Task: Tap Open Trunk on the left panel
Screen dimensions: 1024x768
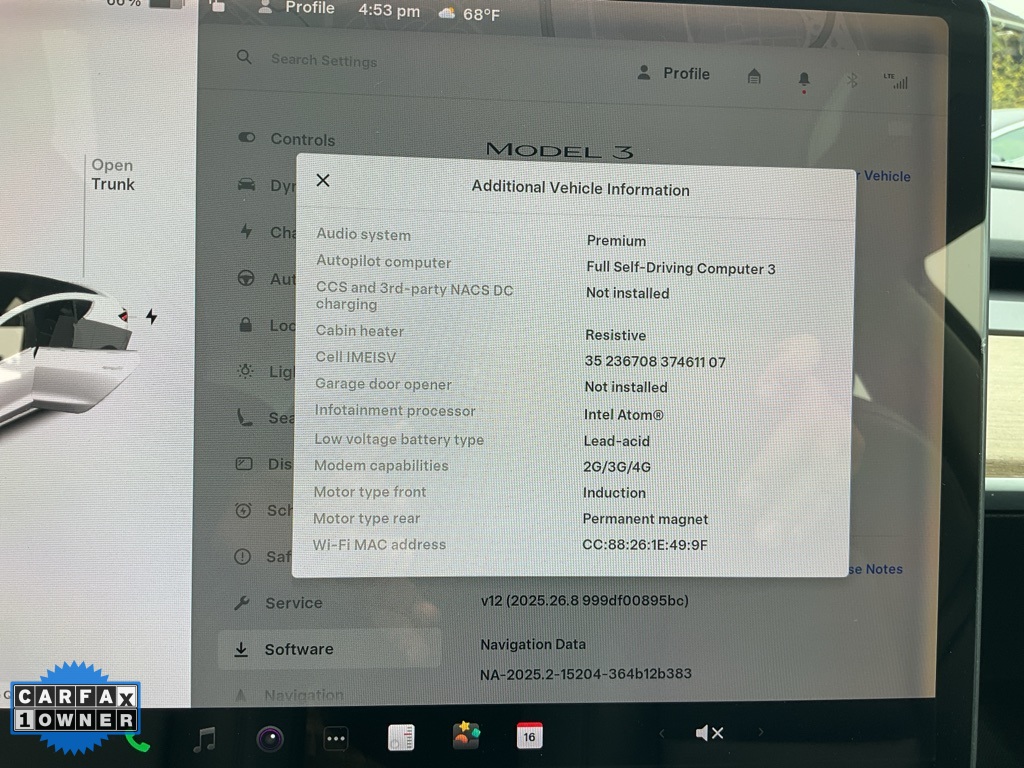Action: click(x=112, y=174)
